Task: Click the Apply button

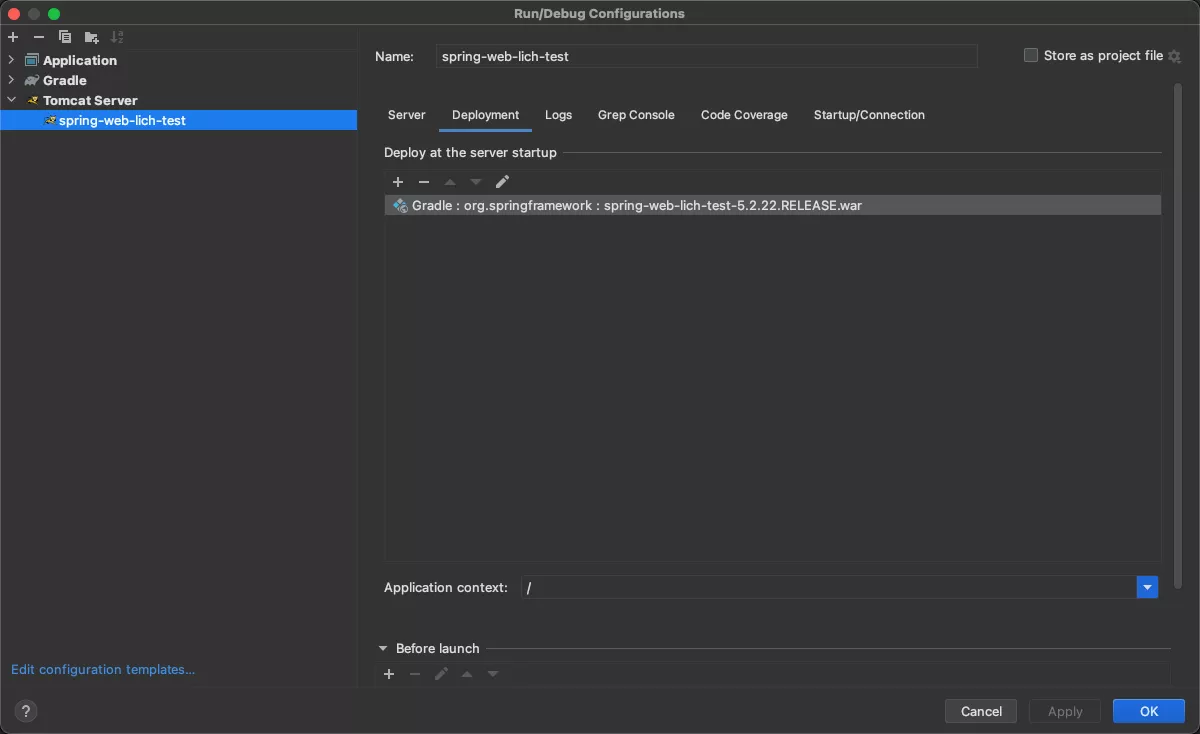Action: 1065,711
